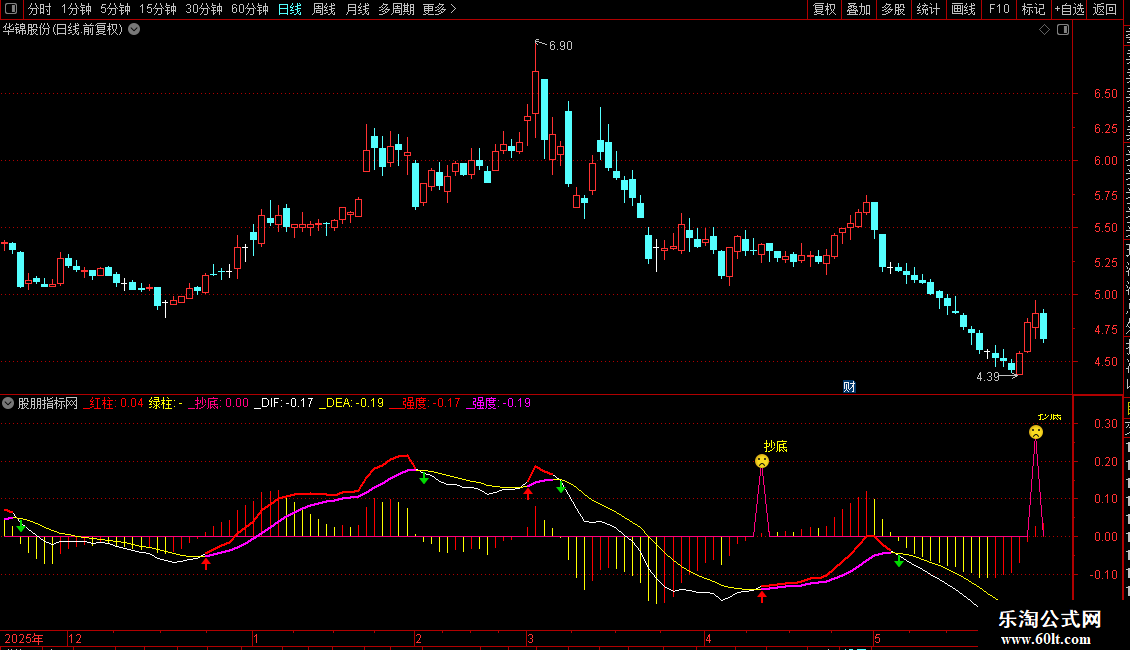Click the _DIF: -0.17 indicator value
Viewport: 1130px width, 650px height.
click(x=284, y=403)
